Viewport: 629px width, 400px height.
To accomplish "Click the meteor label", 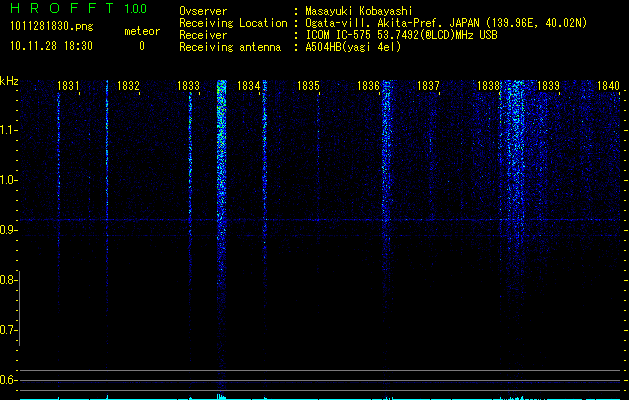I will coord(142,31).
